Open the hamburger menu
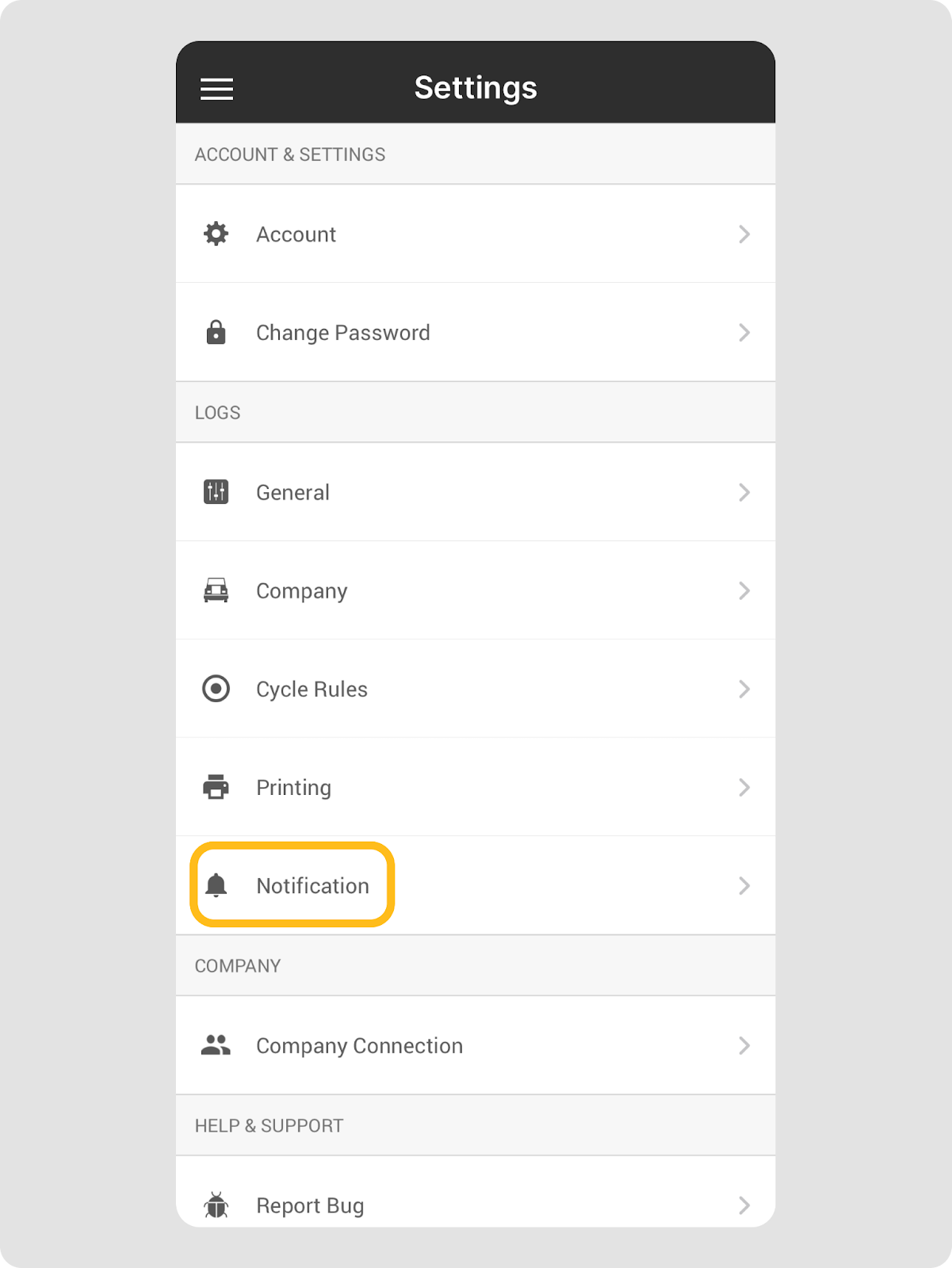The width and height of the screenshot is (952, 1268). (216, 89)
